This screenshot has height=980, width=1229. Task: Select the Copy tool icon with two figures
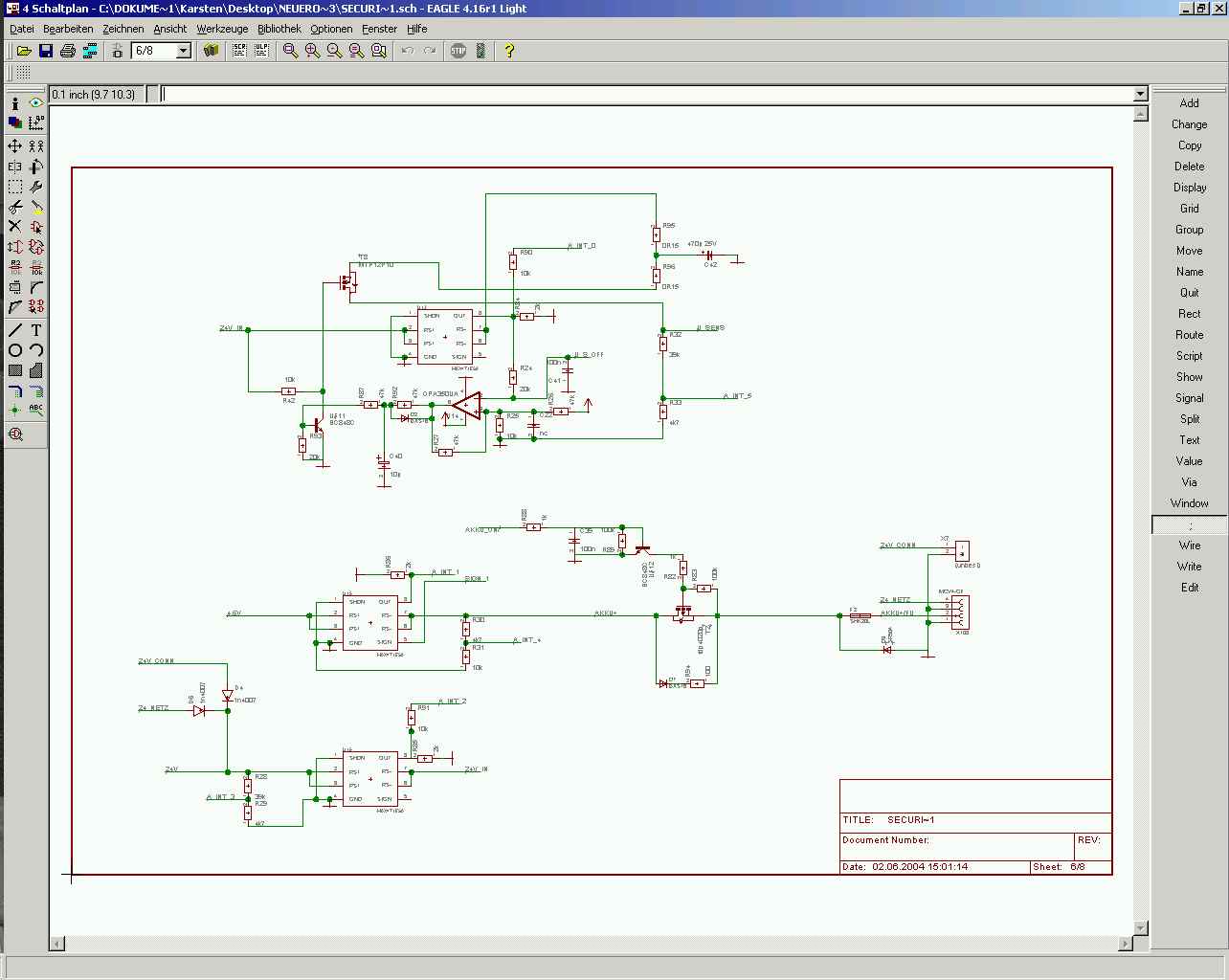click(36, 146)
